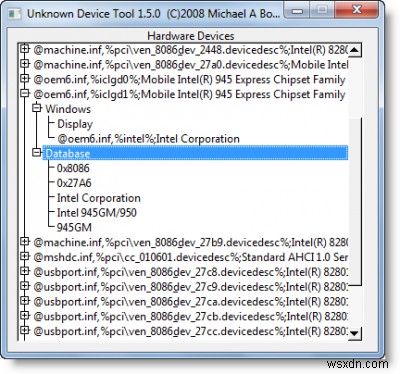Select the @oem6.inf,%intel%;Intel Corporation entry
The image size is (400, 374).
click(148, 139)
